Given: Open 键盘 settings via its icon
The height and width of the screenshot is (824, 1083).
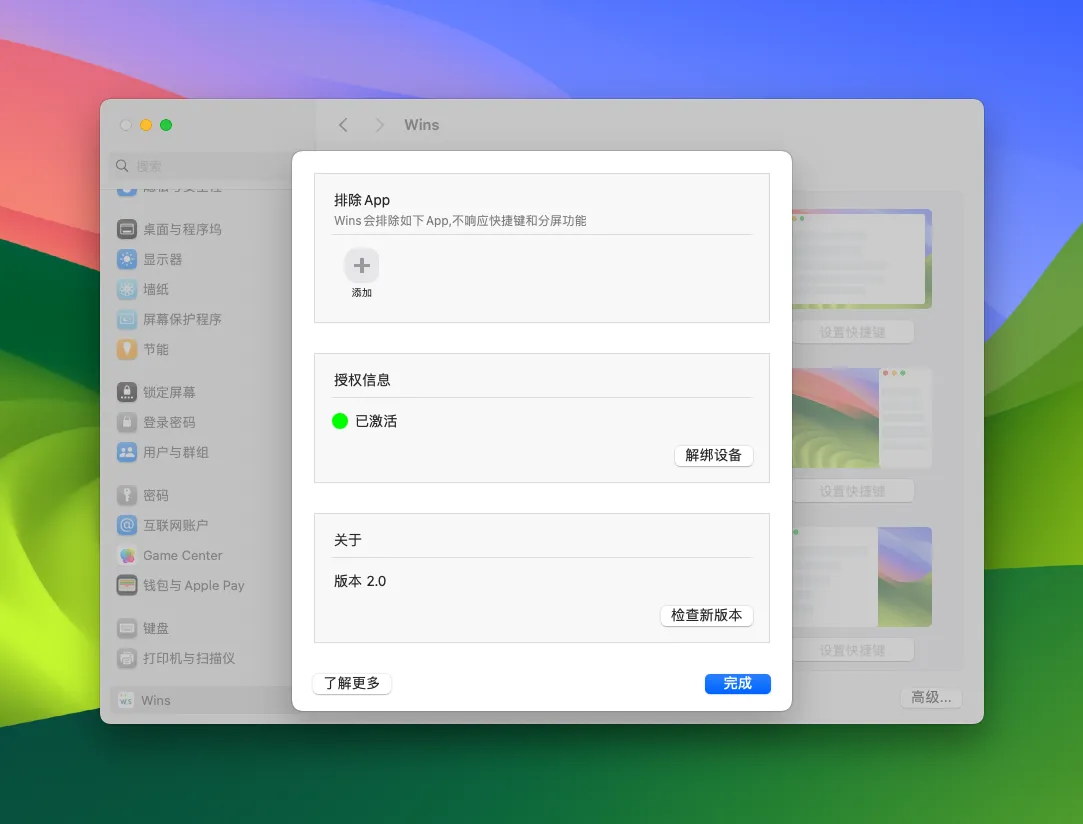Looking at the screenshot, I should tap(127, 628).
